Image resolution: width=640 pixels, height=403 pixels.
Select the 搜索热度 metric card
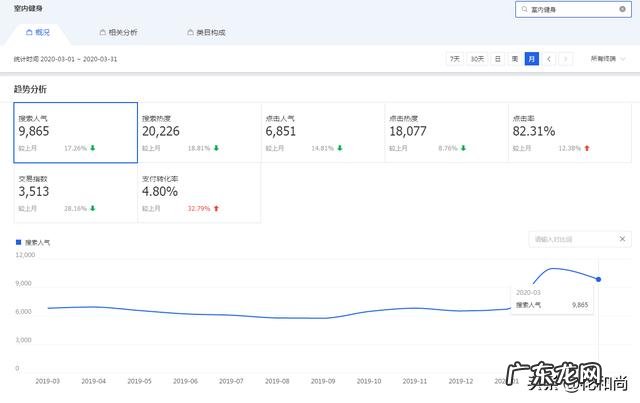point(200,133)
